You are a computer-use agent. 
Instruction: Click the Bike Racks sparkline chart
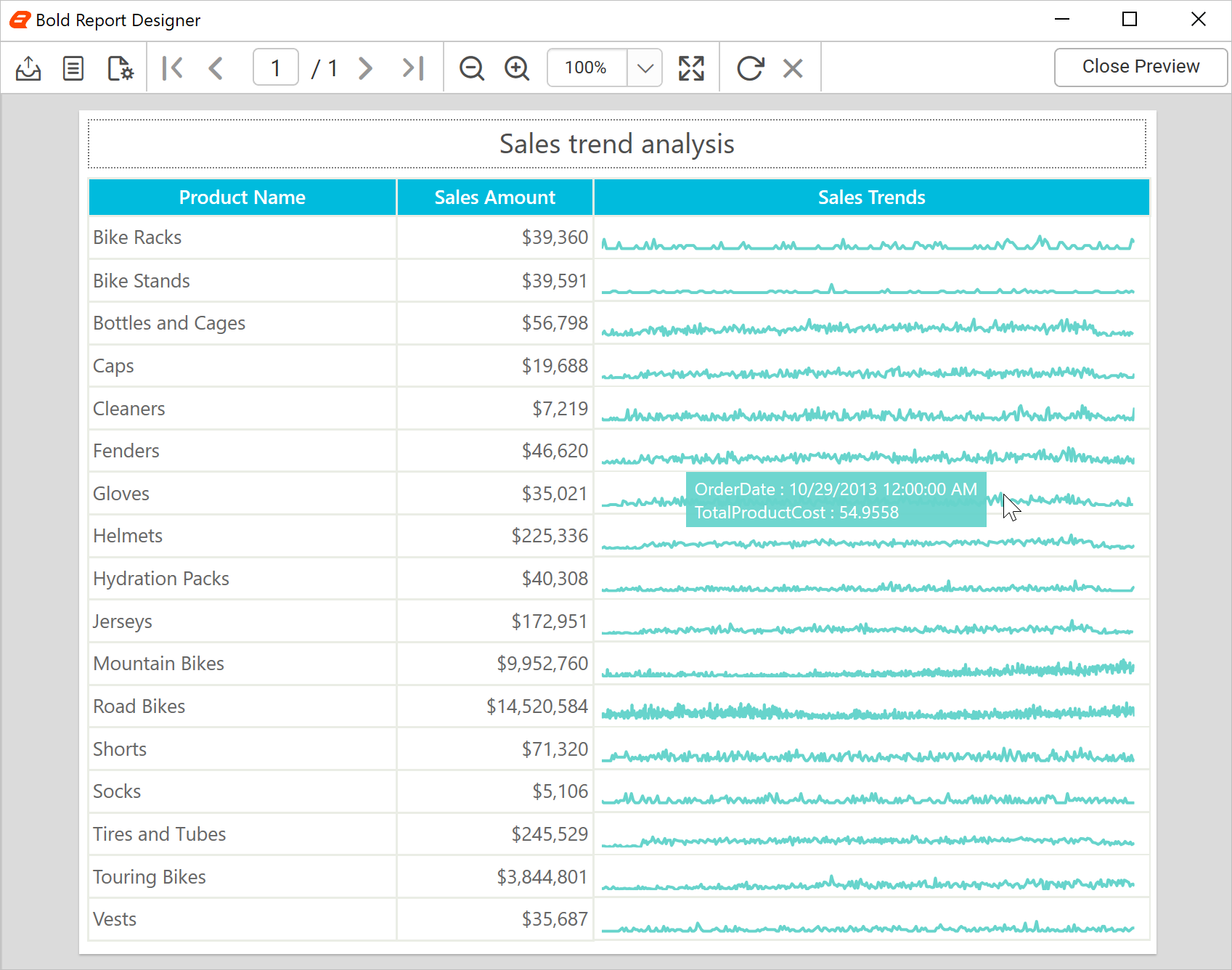click(868, 243)
